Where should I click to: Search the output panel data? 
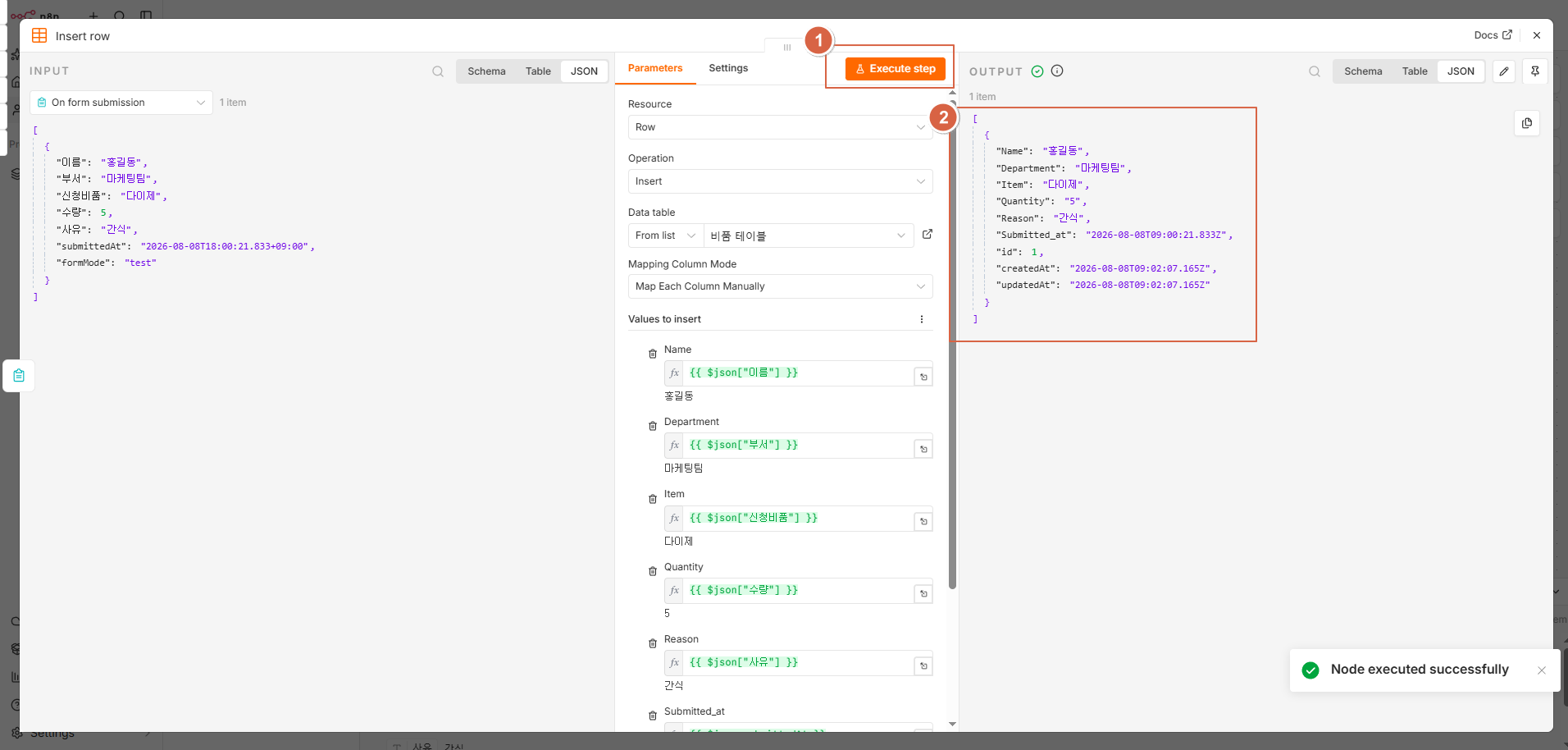(x=1315, y=71)
